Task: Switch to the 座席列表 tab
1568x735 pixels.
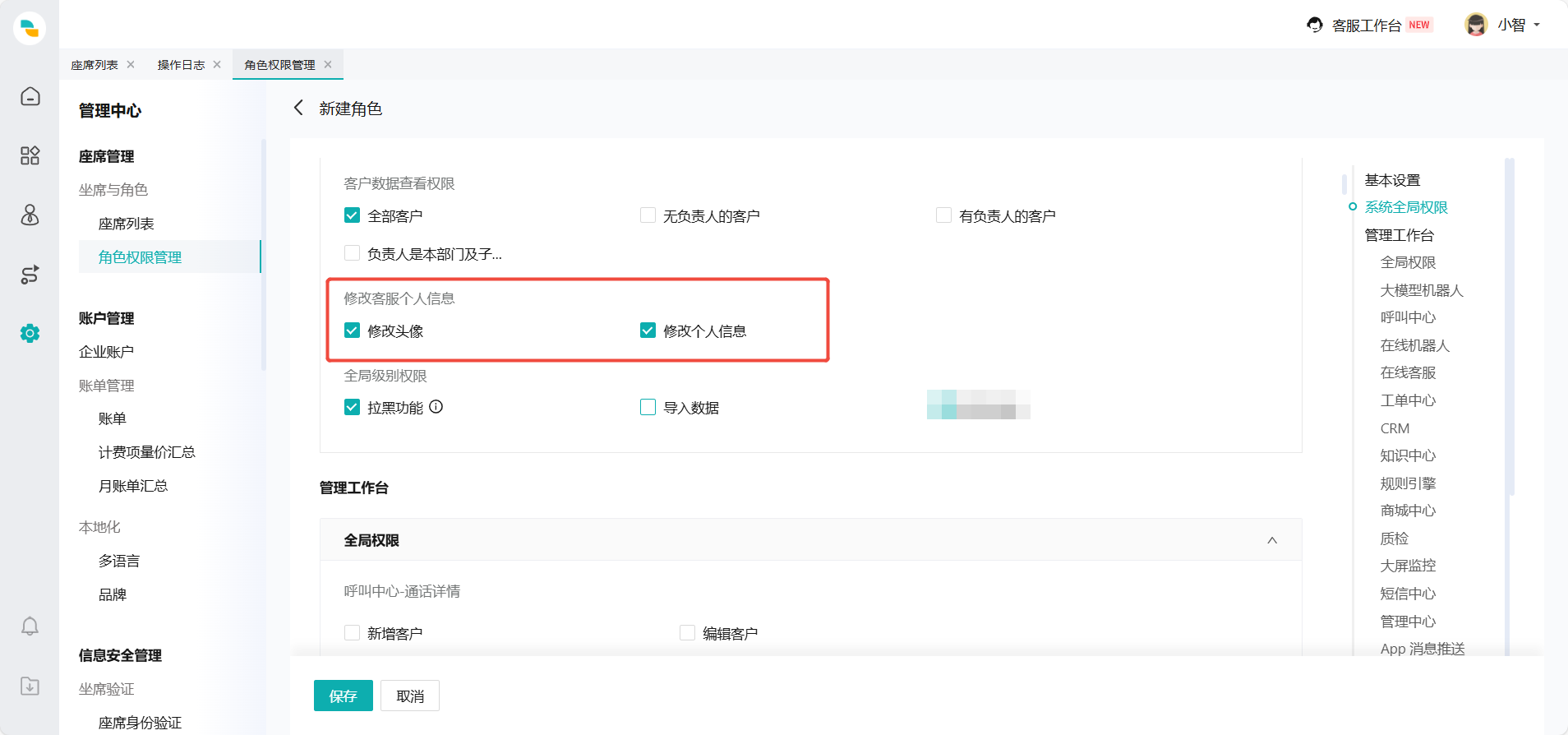Action: click(x=95, y=65)
